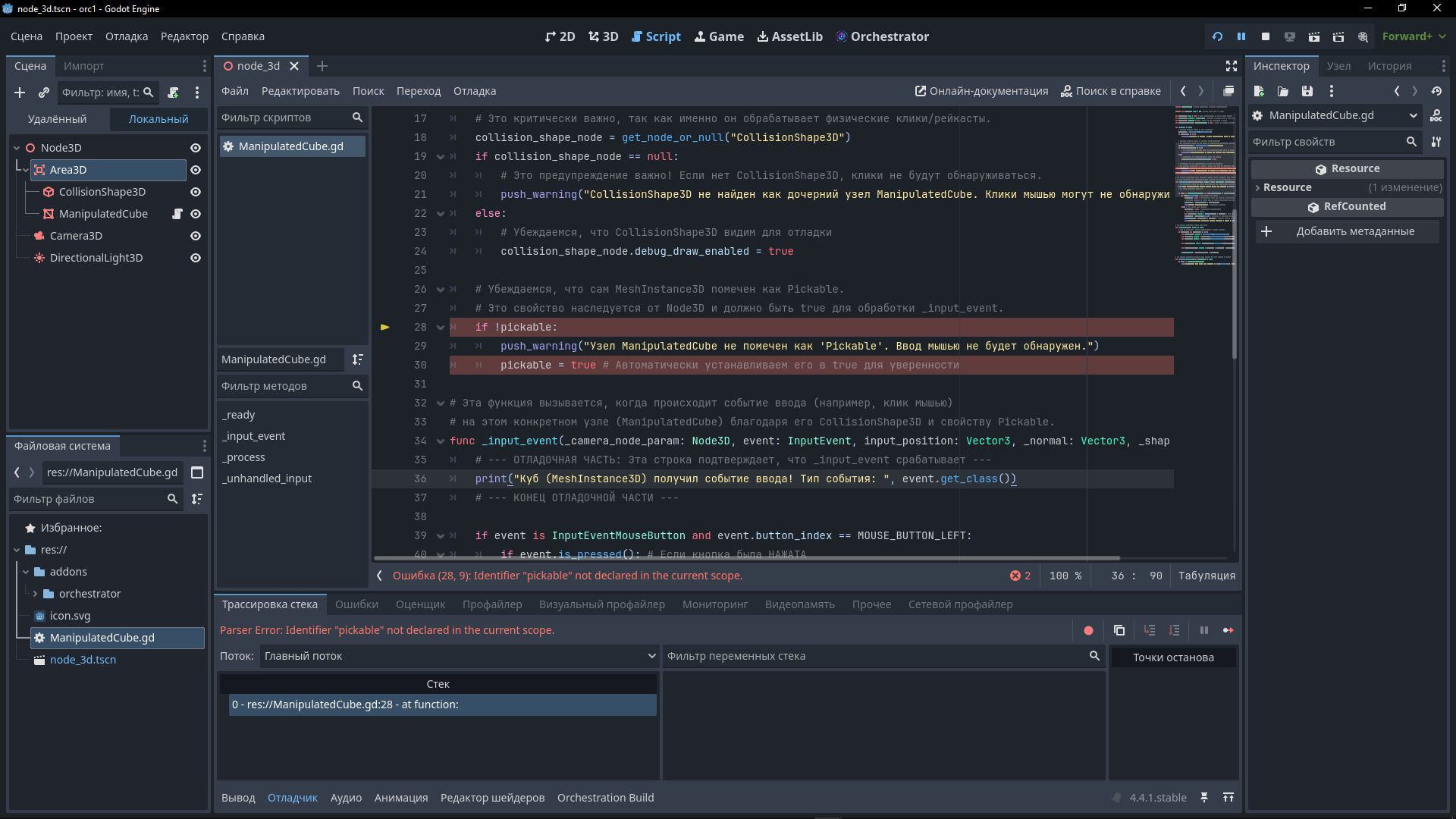Viewport: 1456px width, 819px height.
Task: Stop the running project
Action: click(x=1266, y=36)
